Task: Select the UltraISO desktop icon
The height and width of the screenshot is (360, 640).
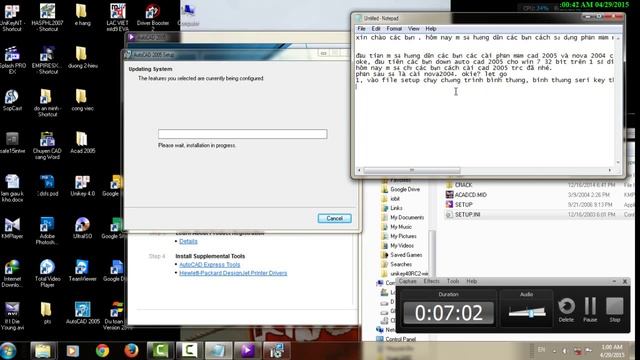Action: (x=82, y=229)
